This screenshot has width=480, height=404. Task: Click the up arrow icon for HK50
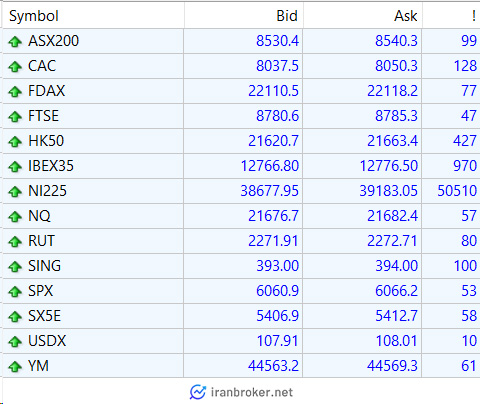click(x=15, y=142)
